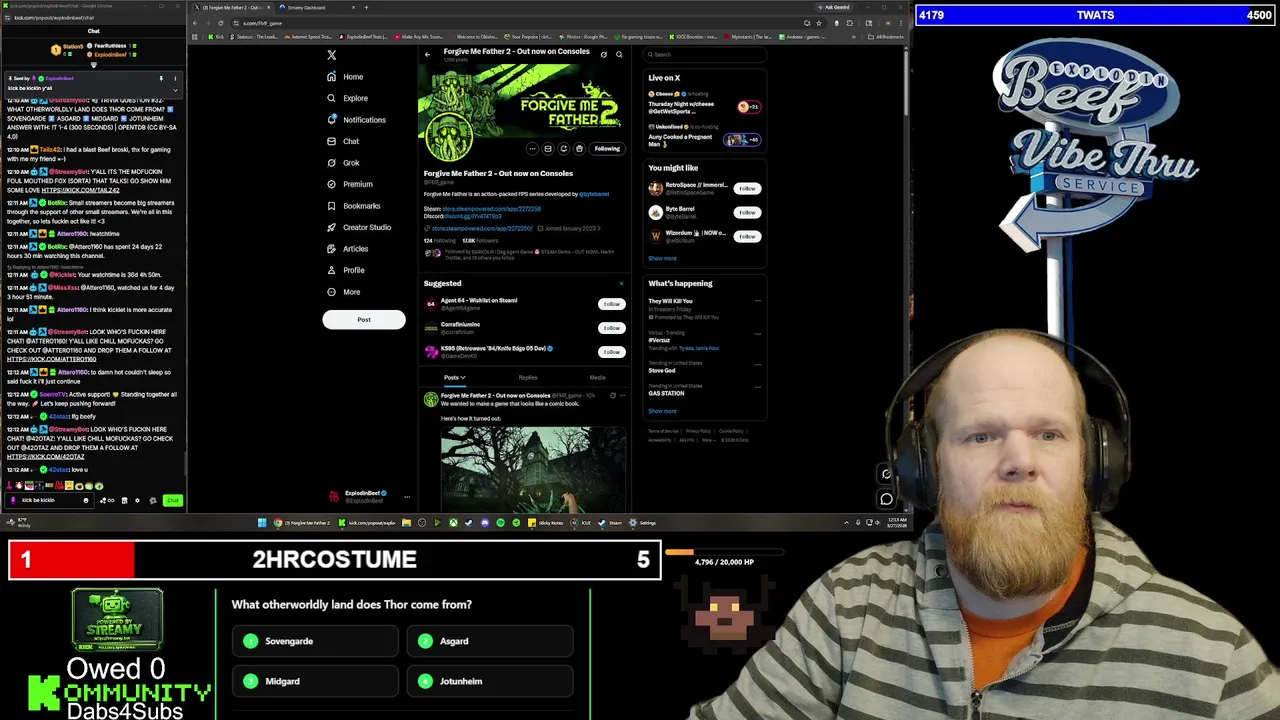The height and width of the screenshot is (720, 1280).
Task: Click the white Post button
Action: pyautogui.click(x=364, y=320)
